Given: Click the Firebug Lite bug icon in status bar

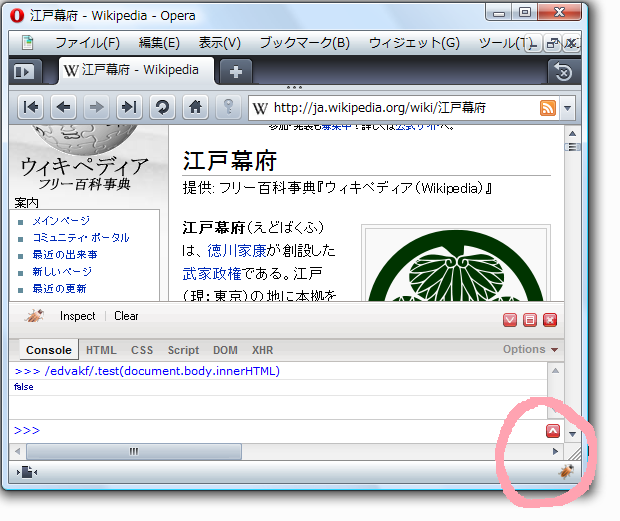Looking at the screenshot, I should (566, 471).
